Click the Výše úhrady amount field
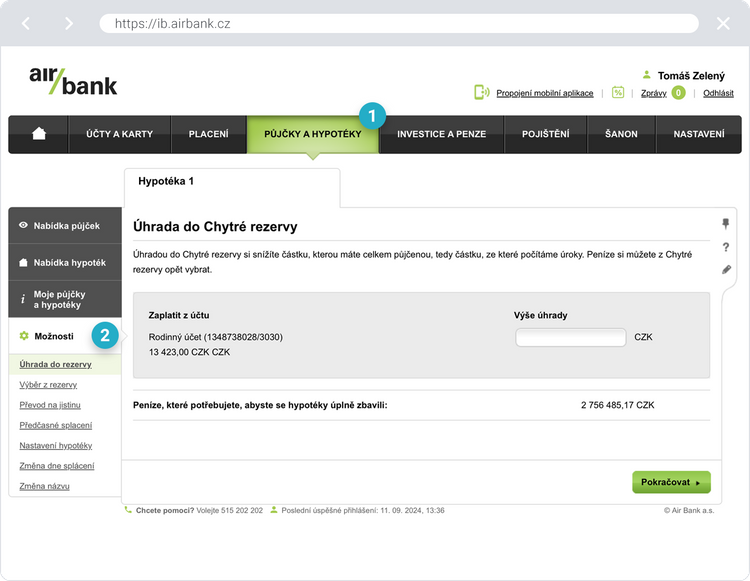Viewport: 750px width, 581px height. [570, 338]
